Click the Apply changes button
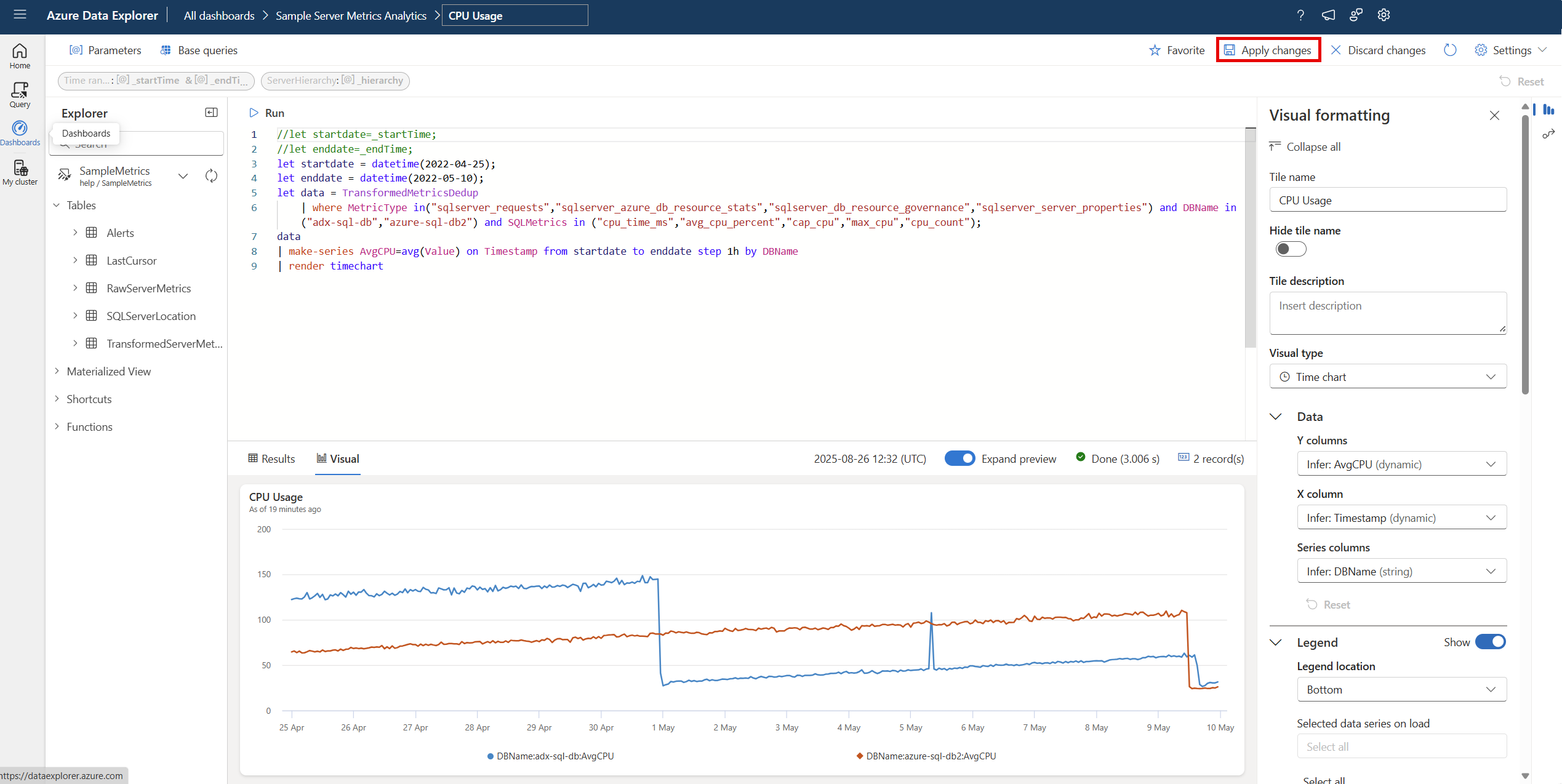 click(1268, 50)
